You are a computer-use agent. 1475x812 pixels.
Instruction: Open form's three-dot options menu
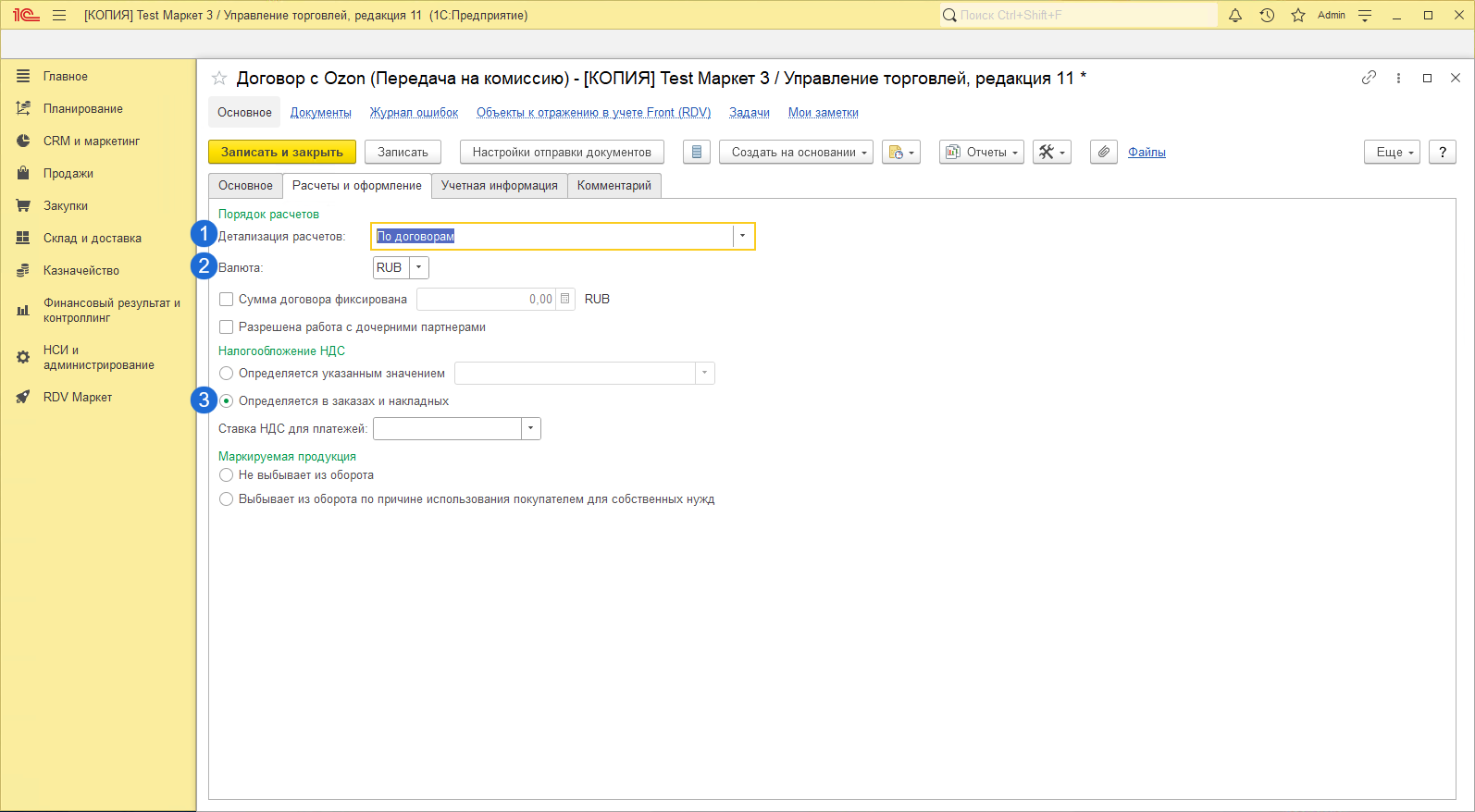point(1398,78)
